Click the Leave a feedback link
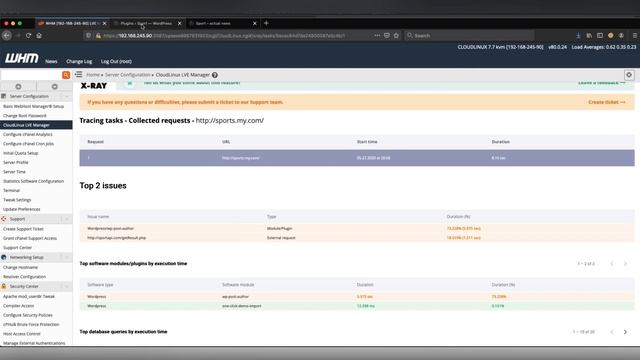640x360 pixels. pos(601,83)
